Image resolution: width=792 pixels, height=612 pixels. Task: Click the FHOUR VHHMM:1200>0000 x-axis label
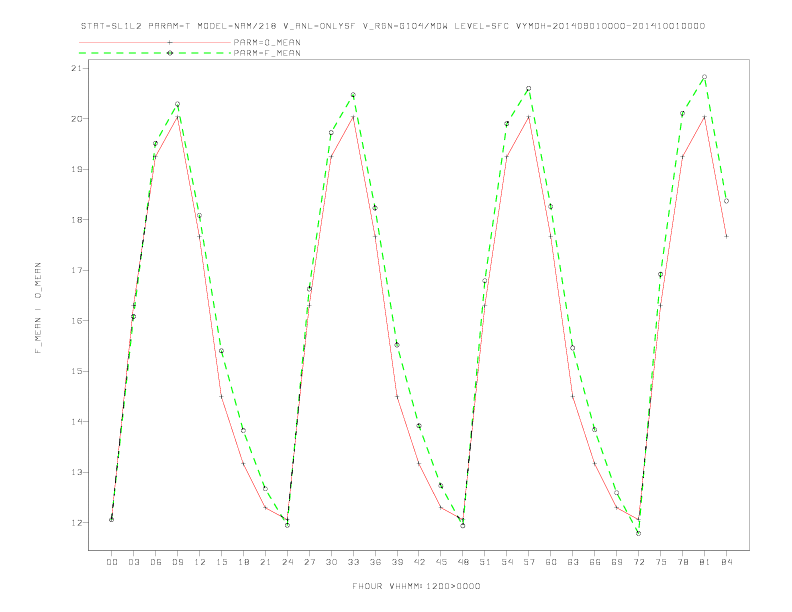pyautogui.click(x=416, y=586)
